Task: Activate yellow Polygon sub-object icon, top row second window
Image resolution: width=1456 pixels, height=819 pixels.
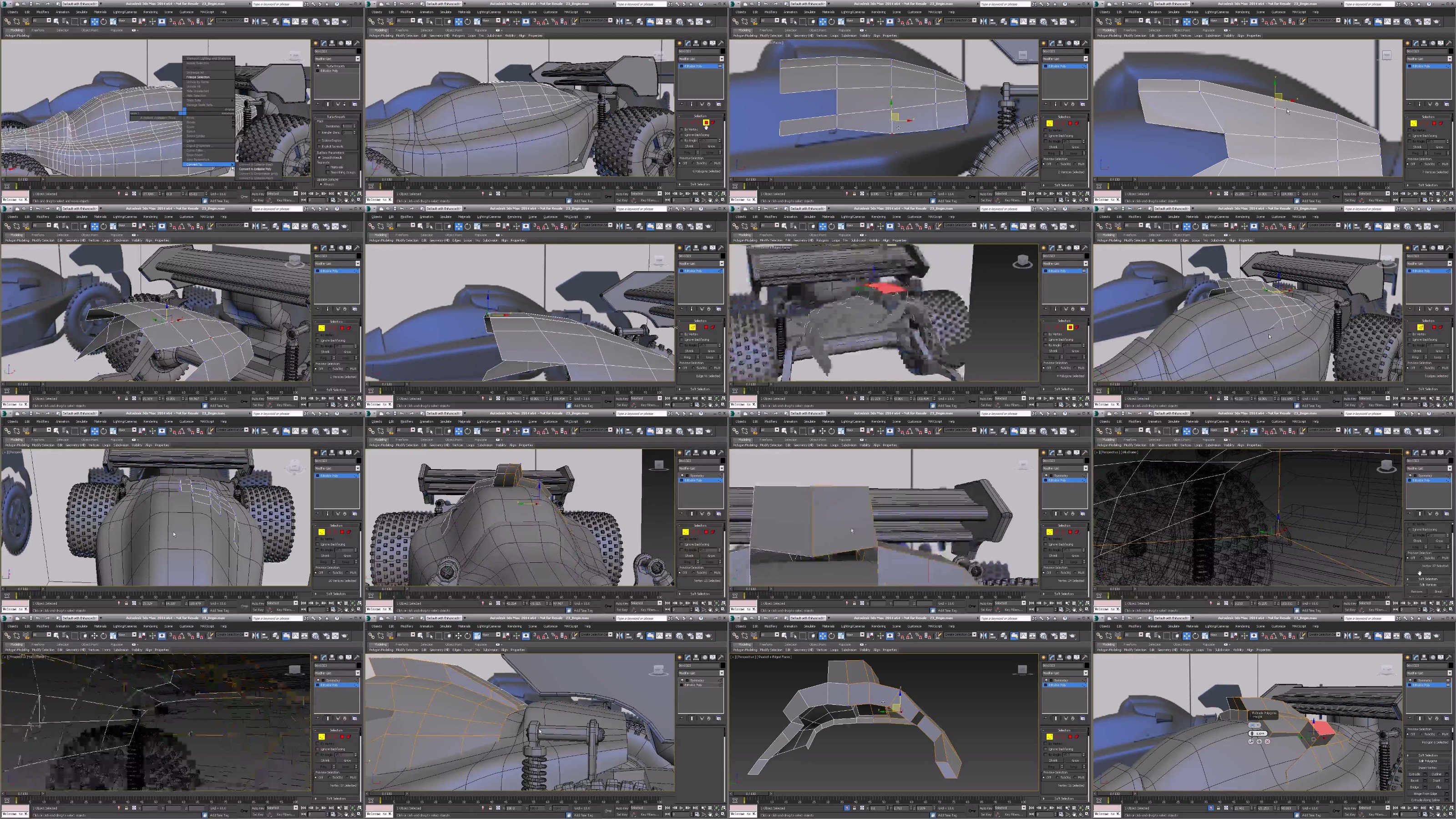Action: (707, 123)
